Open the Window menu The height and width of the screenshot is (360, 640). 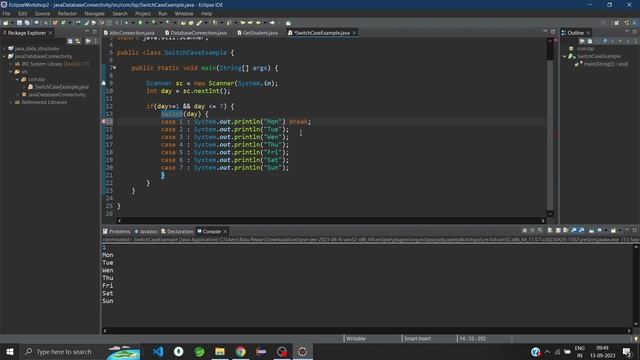click(184, 13)
